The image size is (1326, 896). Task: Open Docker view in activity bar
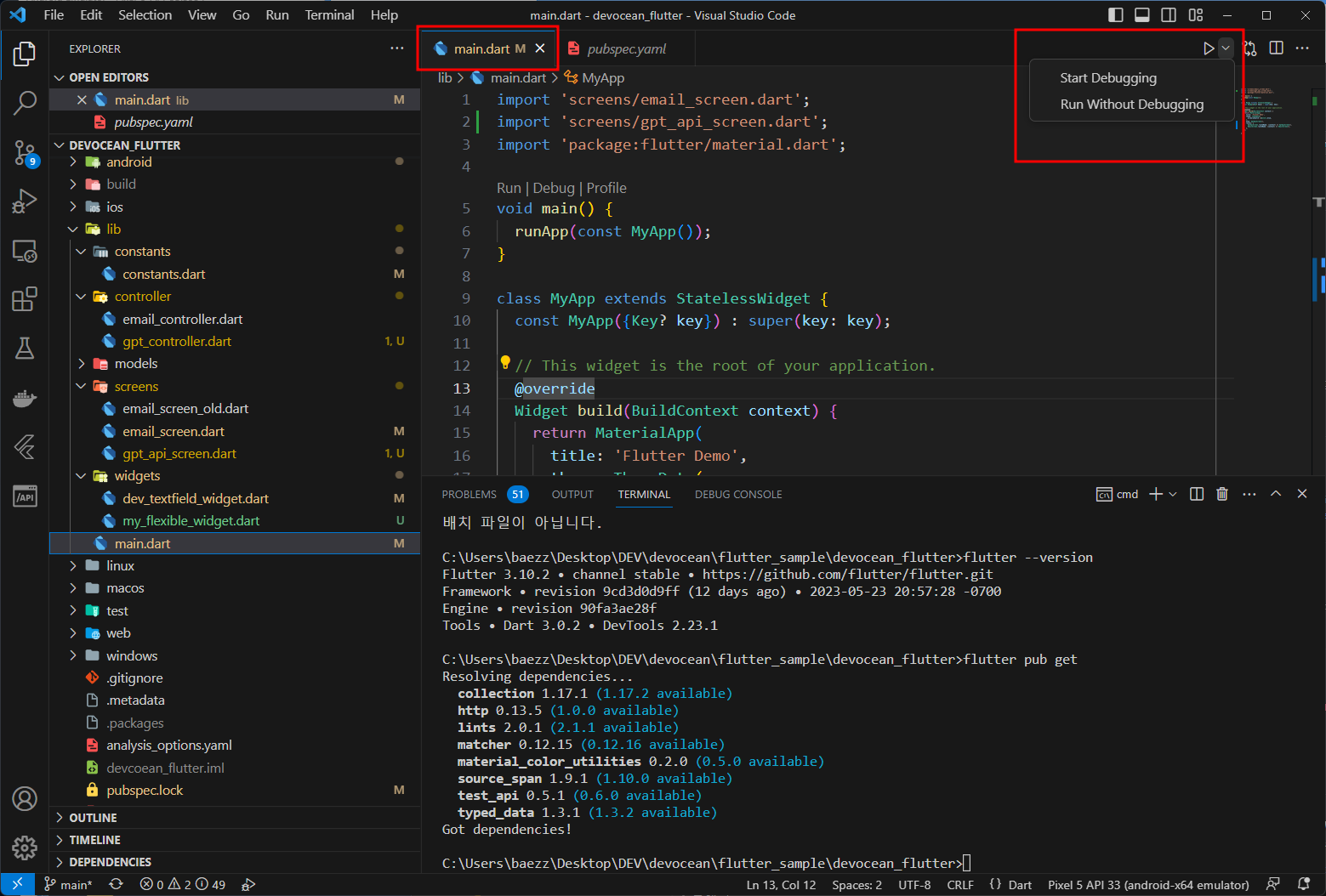click(25, 398)
